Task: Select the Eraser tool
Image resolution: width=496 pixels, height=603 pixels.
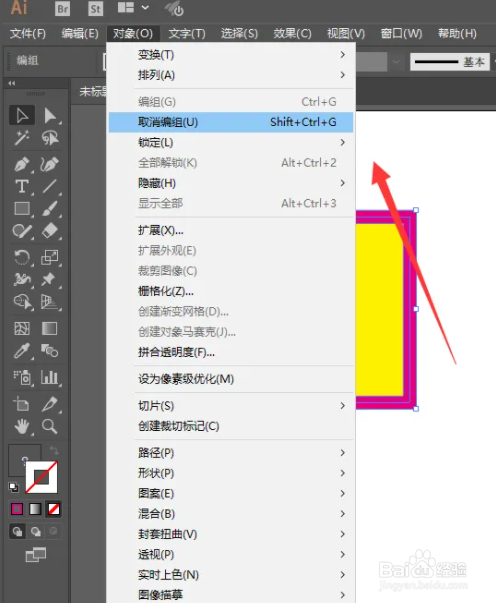Action: tap(50, 231)
